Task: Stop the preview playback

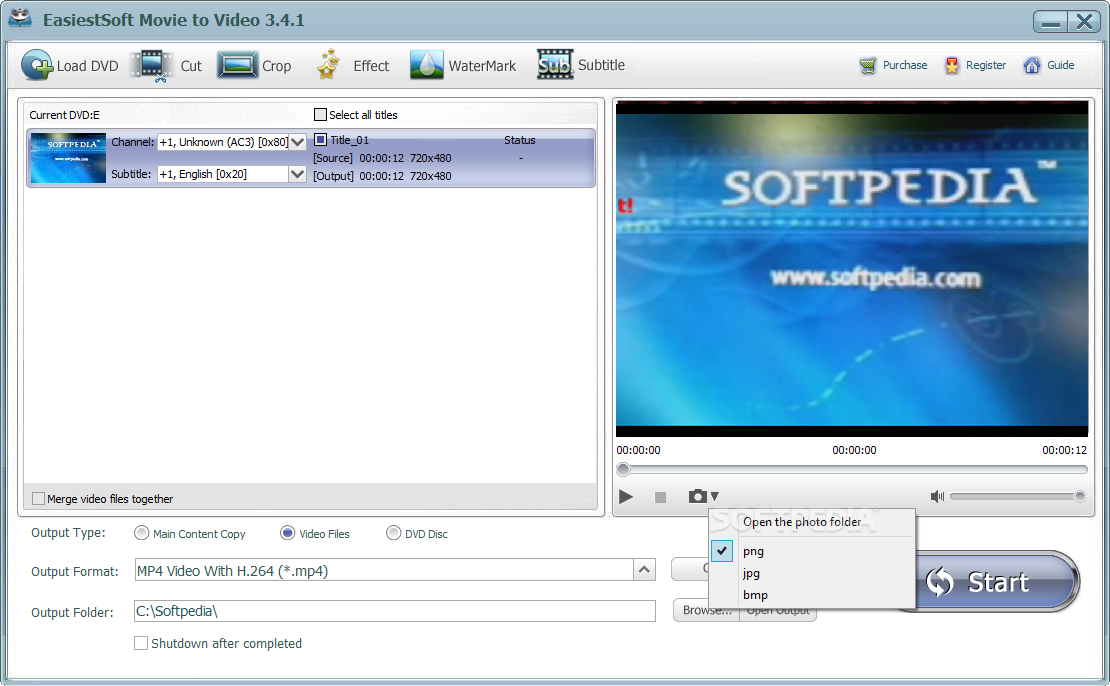Action: (660, 498)
